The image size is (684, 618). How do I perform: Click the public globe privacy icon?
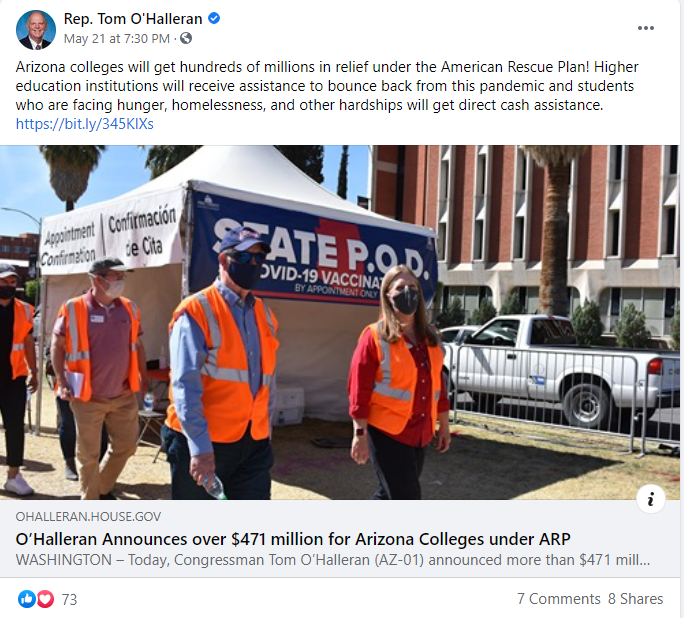186,38
